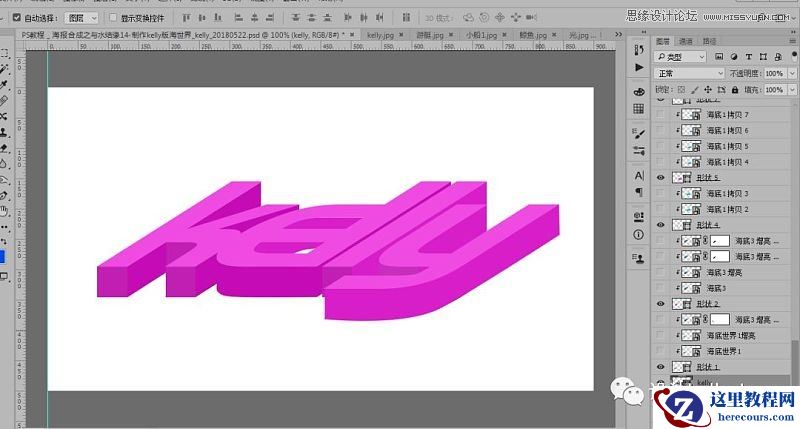The height and width of the screenshot is (429, 800).
Task: Switch to the 鲸鱼.jpg document tab
Action: click(x=533, y=35)
